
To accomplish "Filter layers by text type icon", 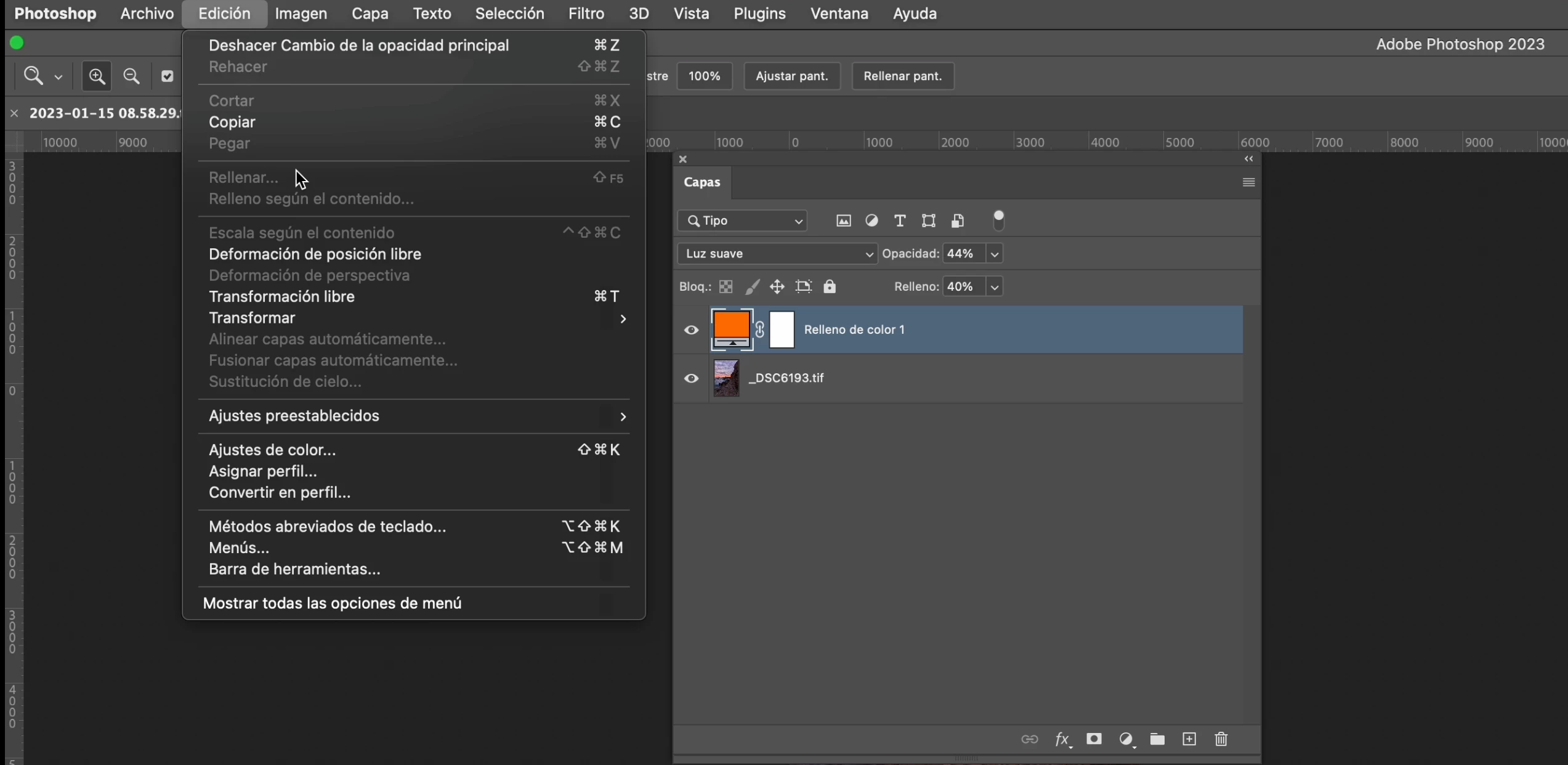I will (x=900, y=221).
